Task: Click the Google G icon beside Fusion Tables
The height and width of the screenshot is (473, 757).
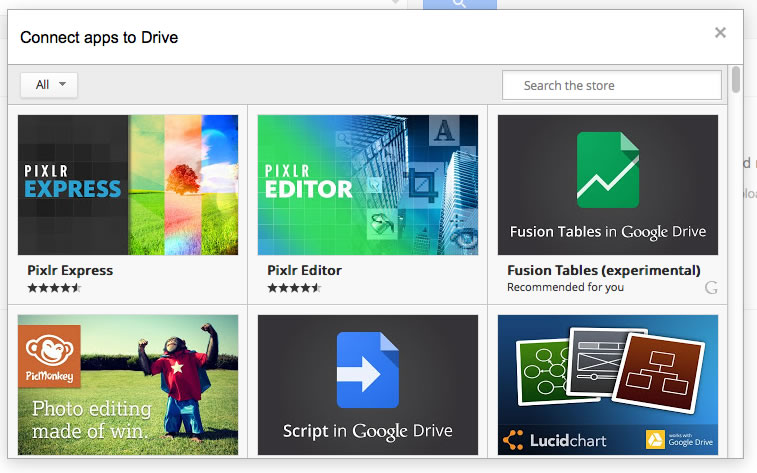Action: pyautogui.click(x=711, y=288)
